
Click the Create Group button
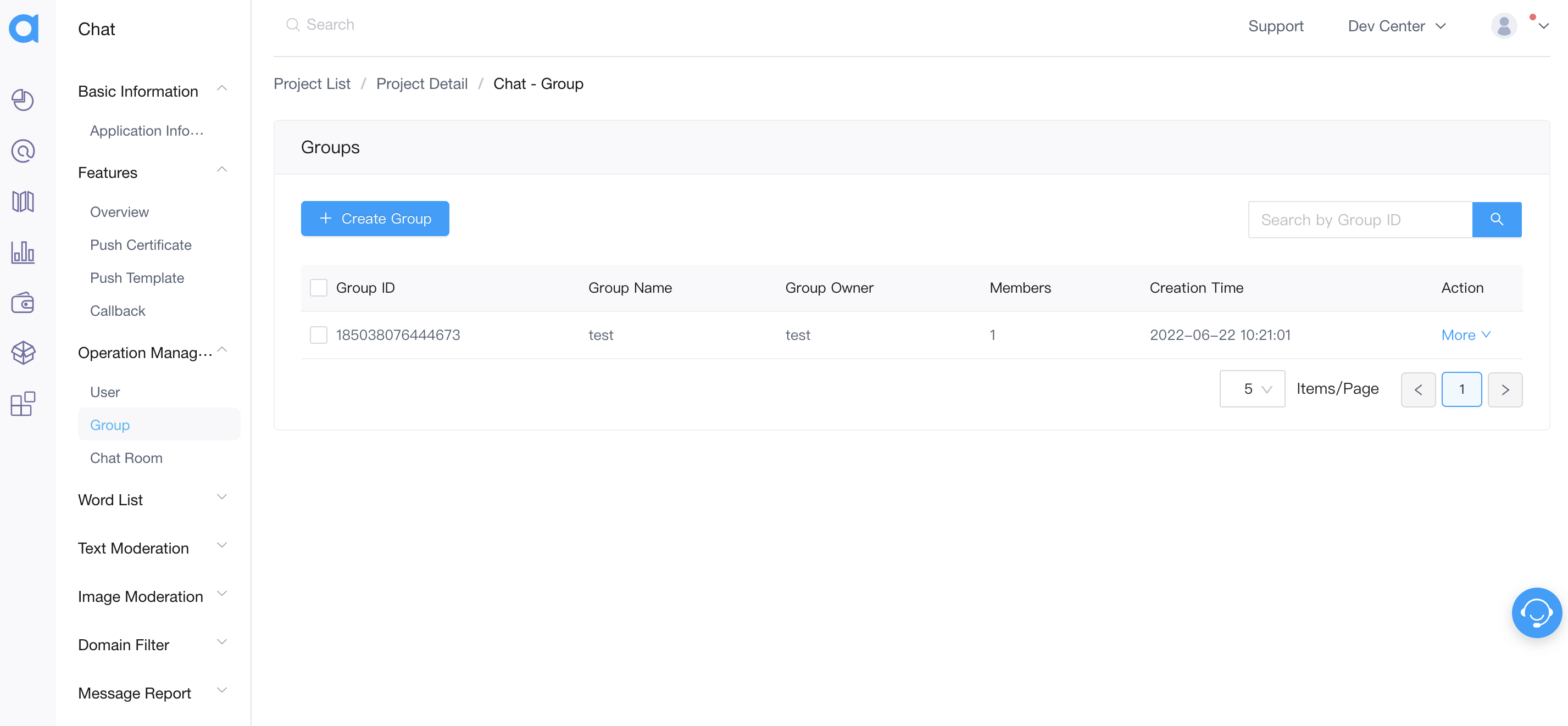click(x=374, y=218)
